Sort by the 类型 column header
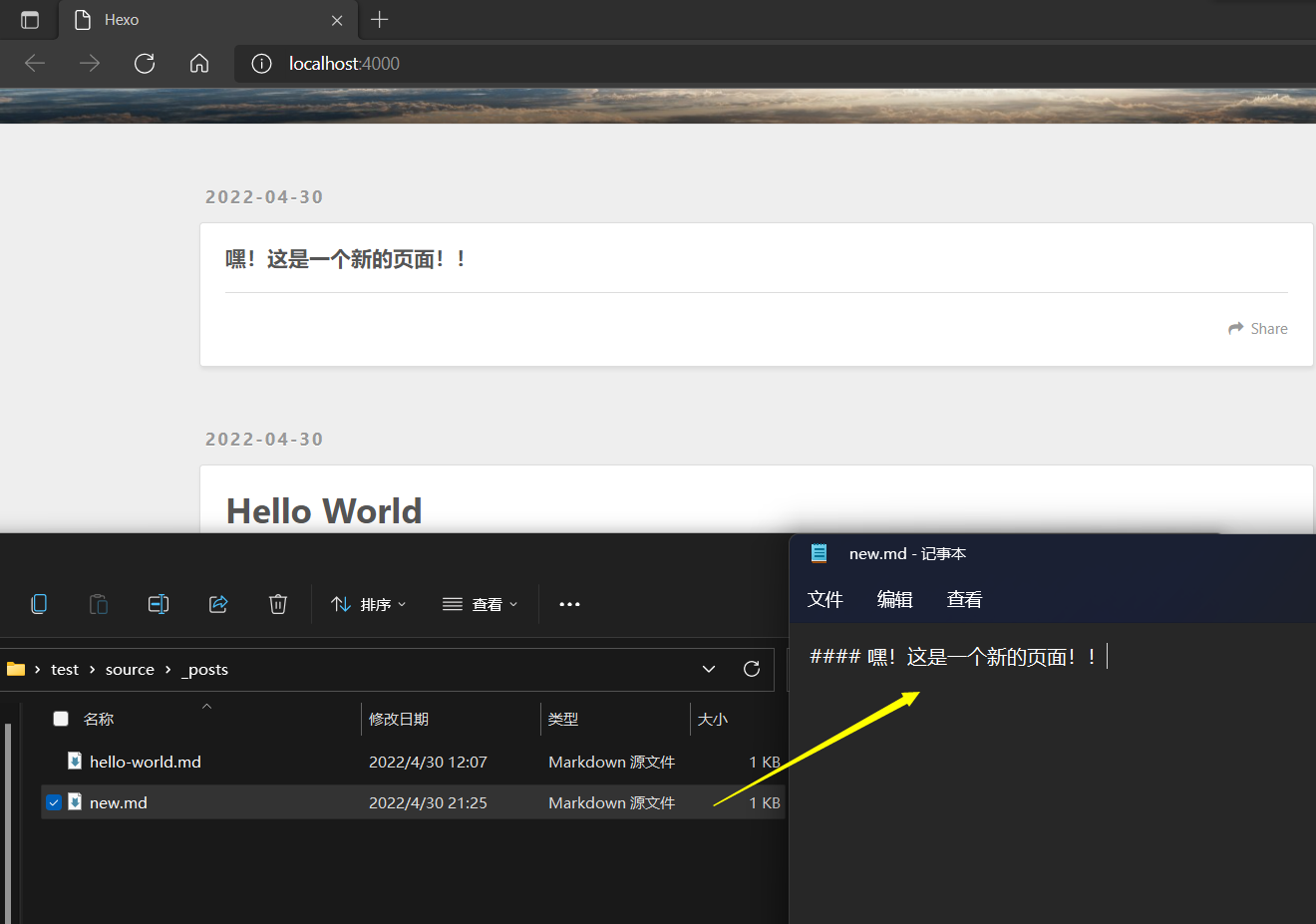The width and height of the screenshot is (1316, 924). (563, 719)
